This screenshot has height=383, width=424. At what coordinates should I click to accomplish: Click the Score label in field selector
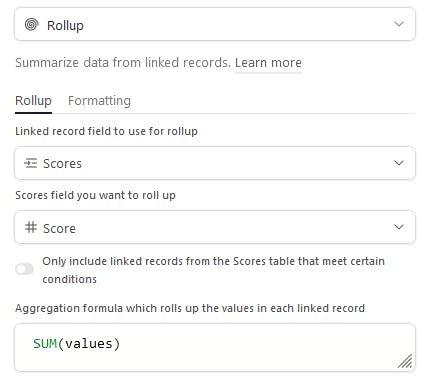click(x=59, y=228)
